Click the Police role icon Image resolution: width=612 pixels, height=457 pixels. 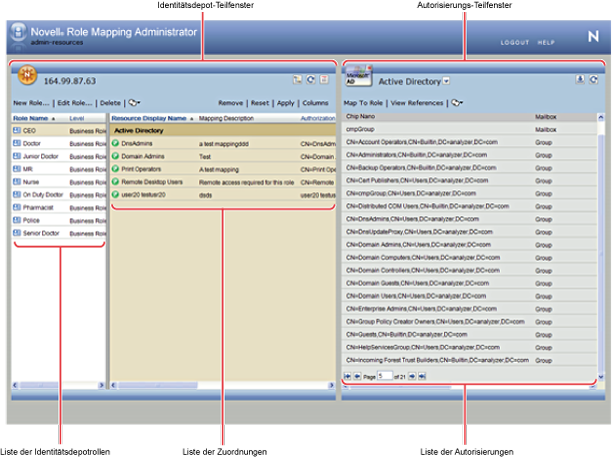tap(17, 220)
